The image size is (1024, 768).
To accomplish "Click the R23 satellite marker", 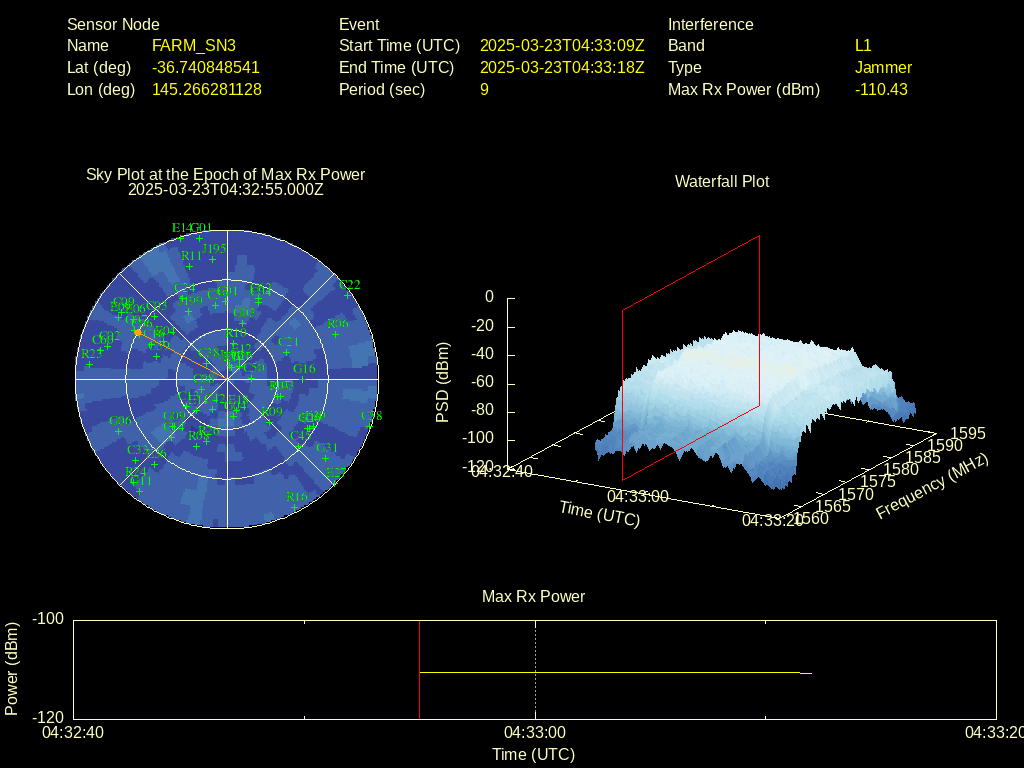I will pos(90,363).
